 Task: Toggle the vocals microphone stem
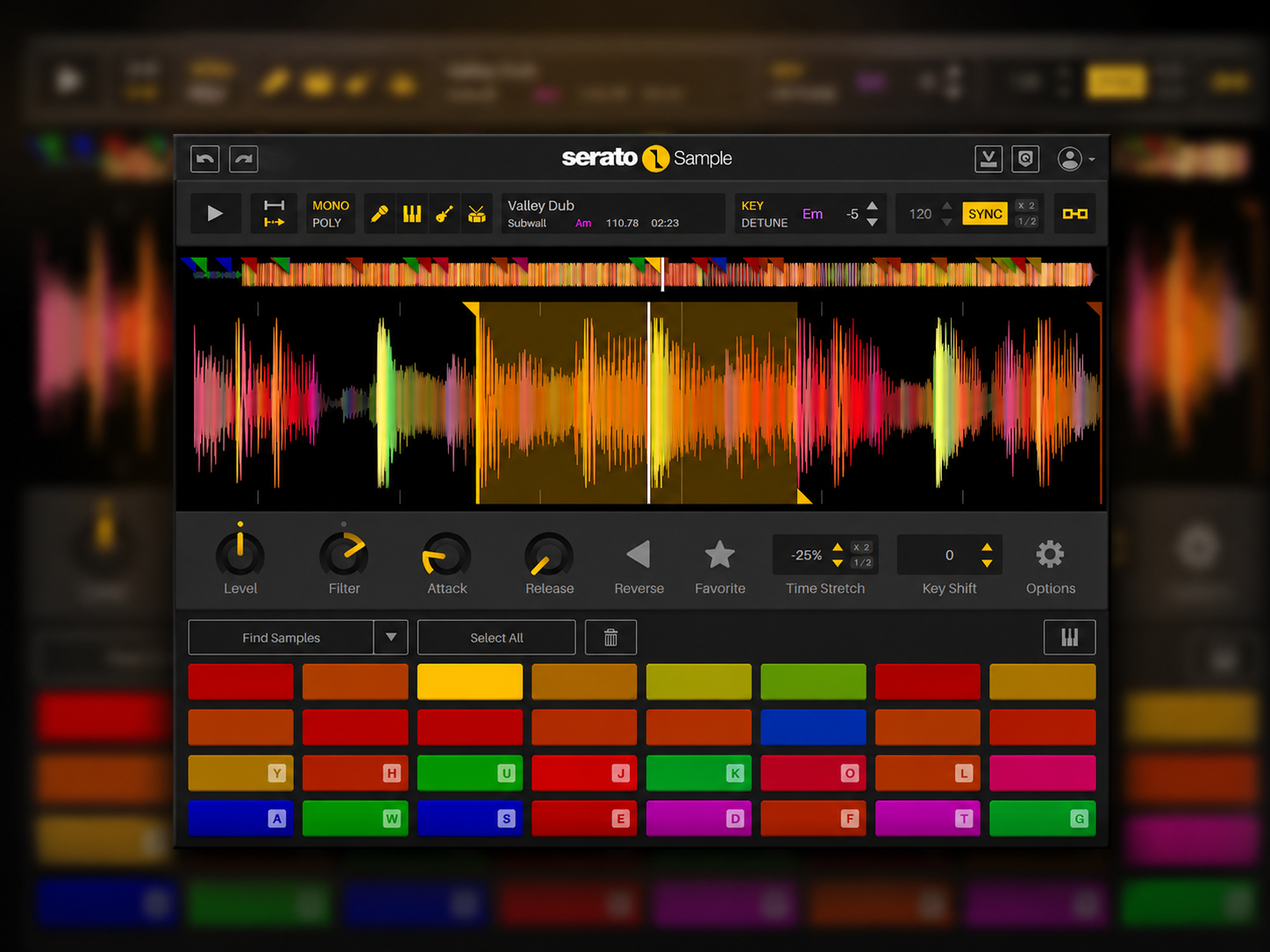[379, 213]
